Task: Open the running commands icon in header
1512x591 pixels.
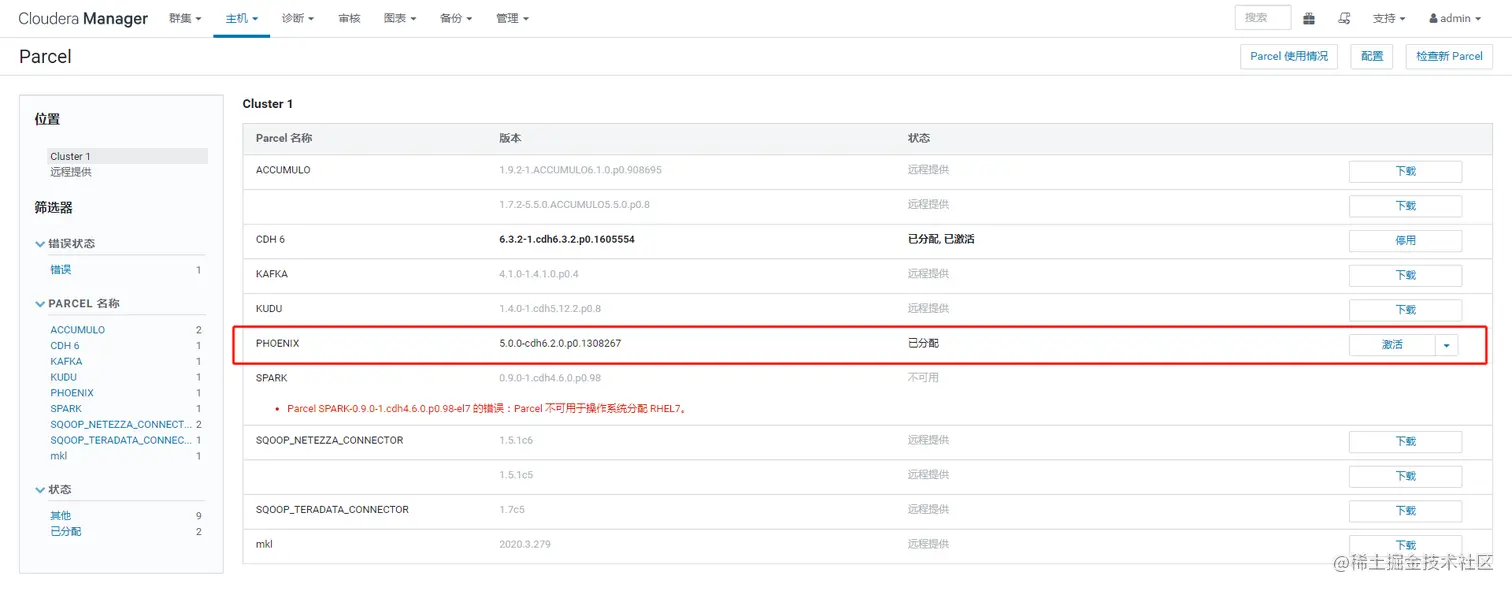Action: pos(1344,18)
